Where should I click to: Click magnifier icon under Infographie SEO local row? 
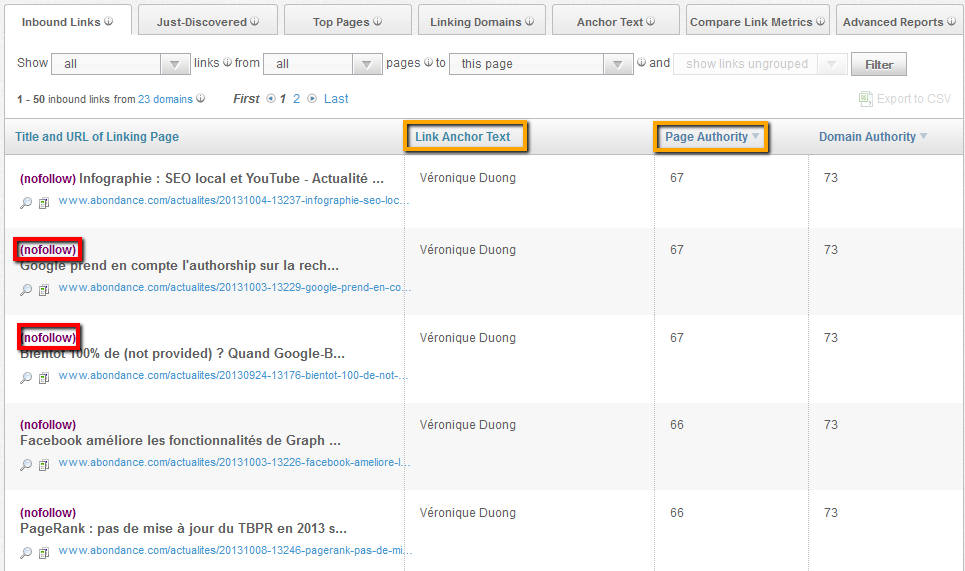tap(27, 203)
